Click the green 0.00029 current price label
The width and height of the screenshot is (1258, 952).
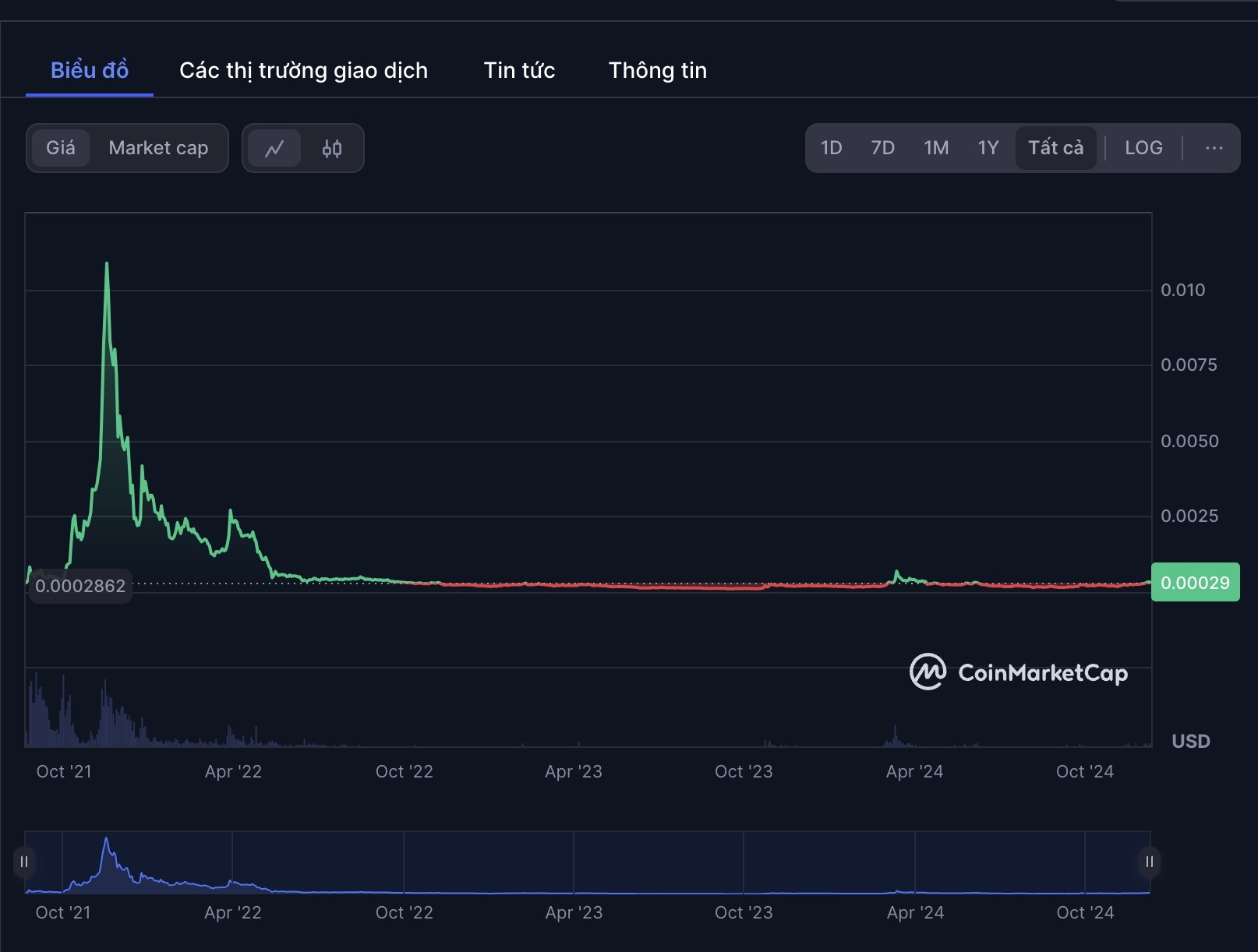pyautogui.click(x=1195, y=583)
